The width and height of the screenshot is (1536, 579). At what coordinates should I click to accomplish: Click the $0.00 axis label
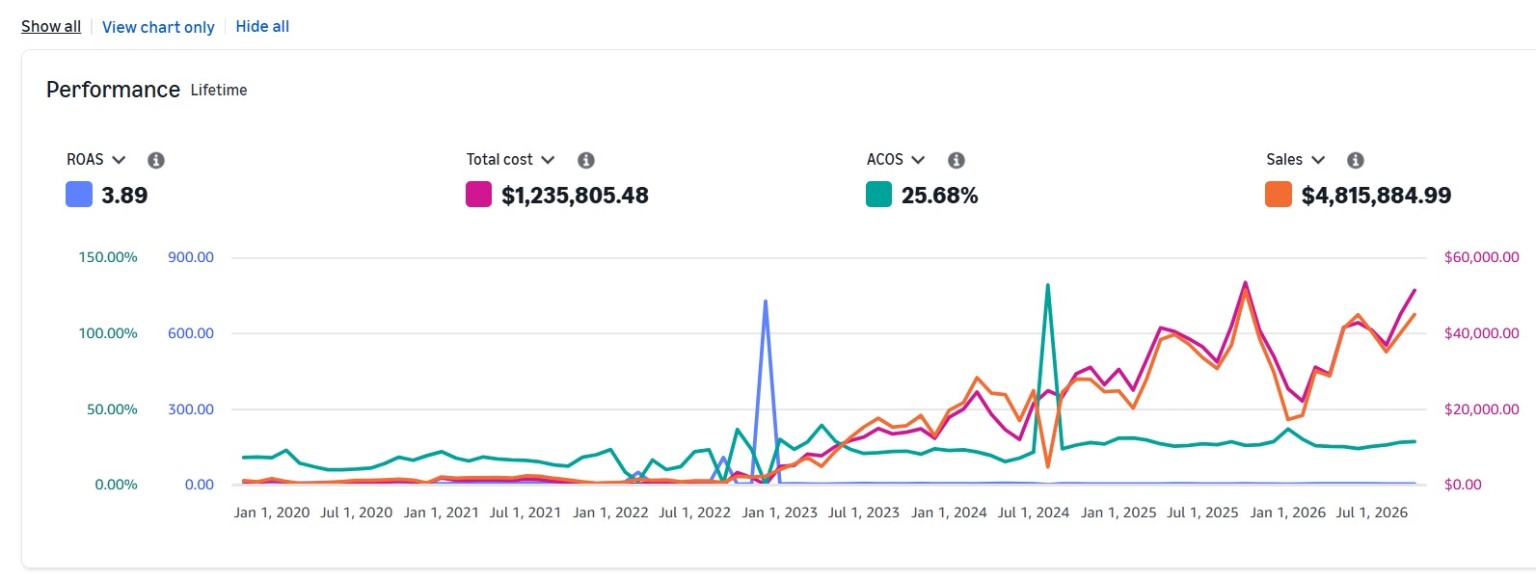[1464, 485]
